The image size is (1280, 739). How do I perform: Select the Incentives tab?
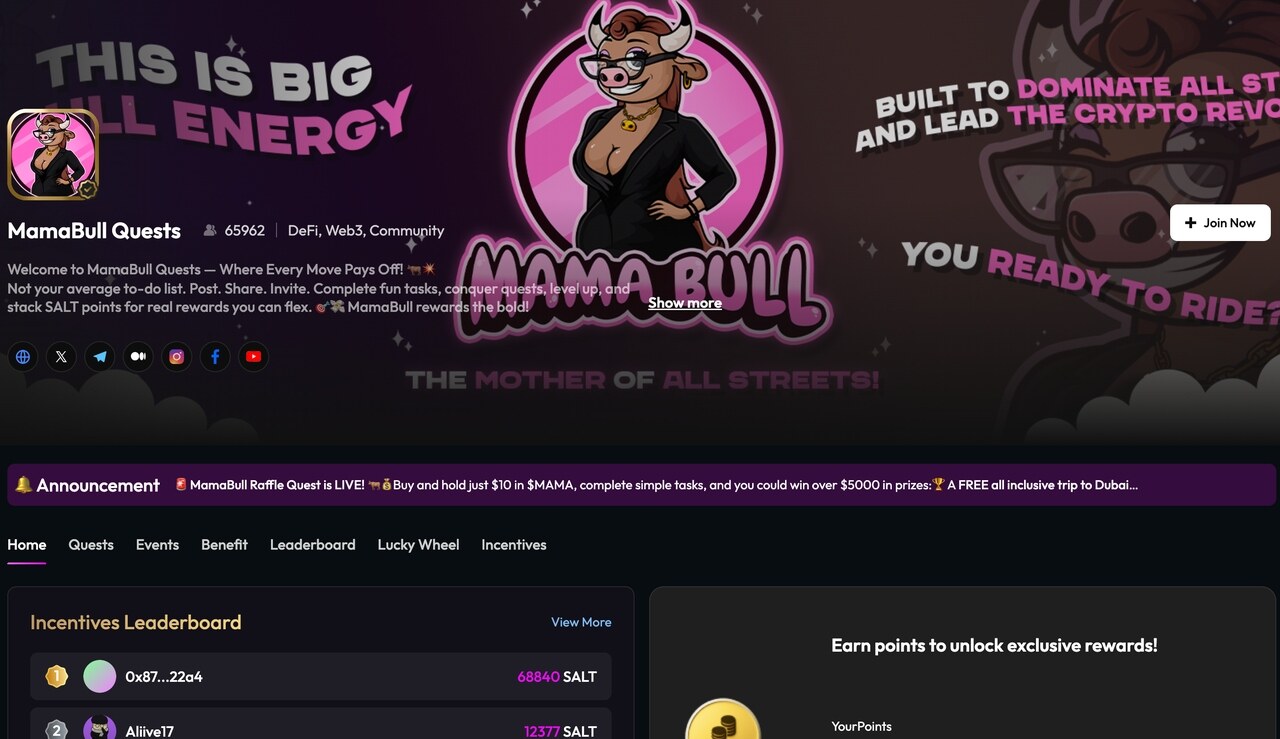[x=514, y=545]
